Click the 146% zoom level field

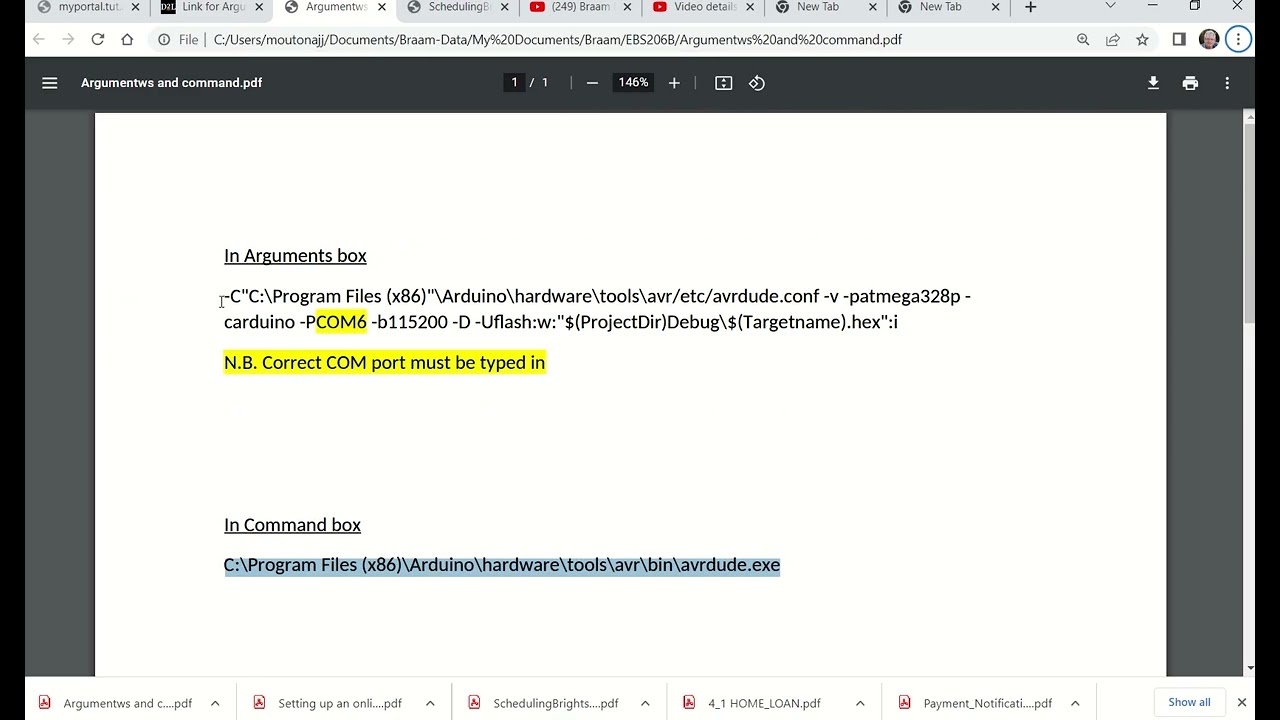pos(632,83)
